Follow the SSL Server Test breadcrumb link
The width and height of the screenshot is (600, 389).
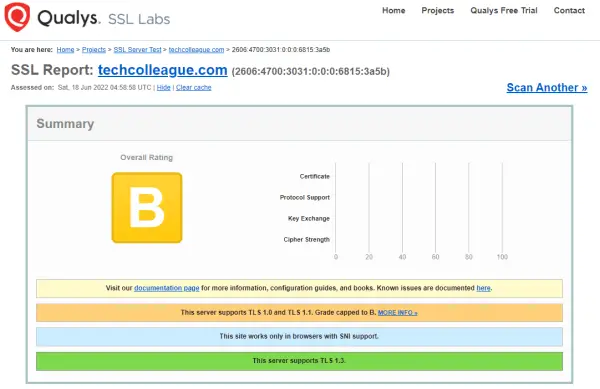137,50
